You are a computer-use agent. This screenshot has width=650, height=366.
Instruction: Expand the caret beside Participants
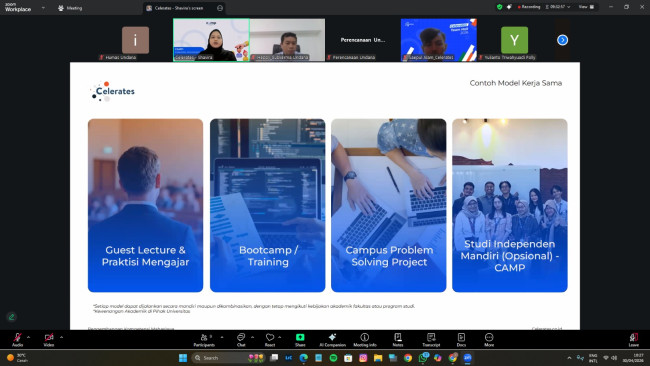coord(222,337)
